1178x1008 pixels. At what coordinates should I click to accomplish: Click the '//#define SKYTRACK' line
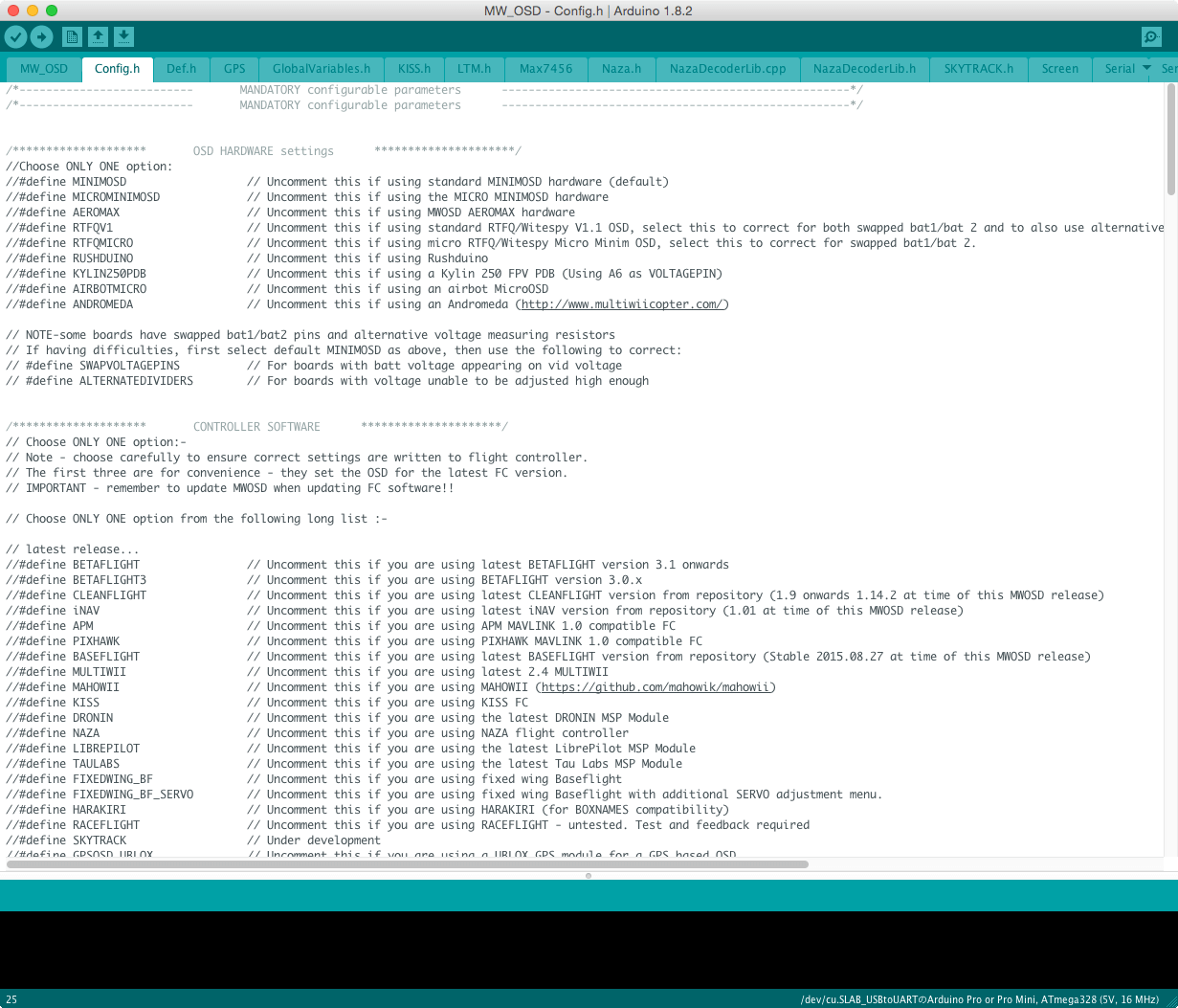pyautogui.click(x=193, y=840)
